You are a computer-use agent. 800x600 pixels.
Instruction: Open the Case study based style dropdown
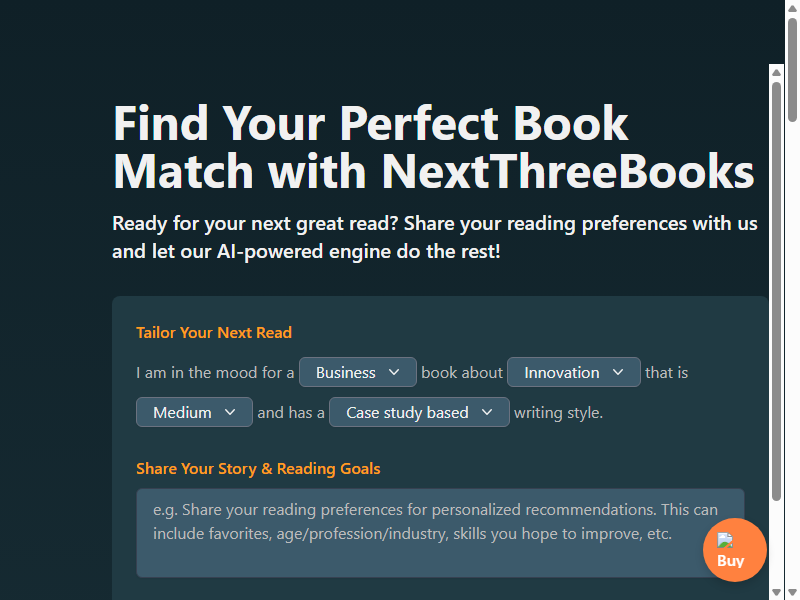point(419,412)
